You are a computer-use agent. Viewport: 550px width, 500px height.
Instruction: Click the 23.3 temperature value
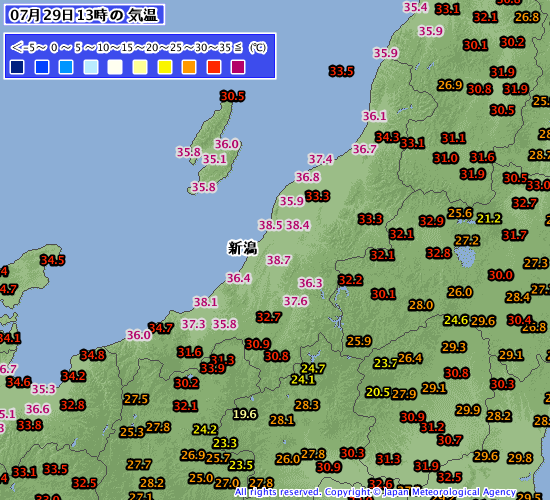225,443
